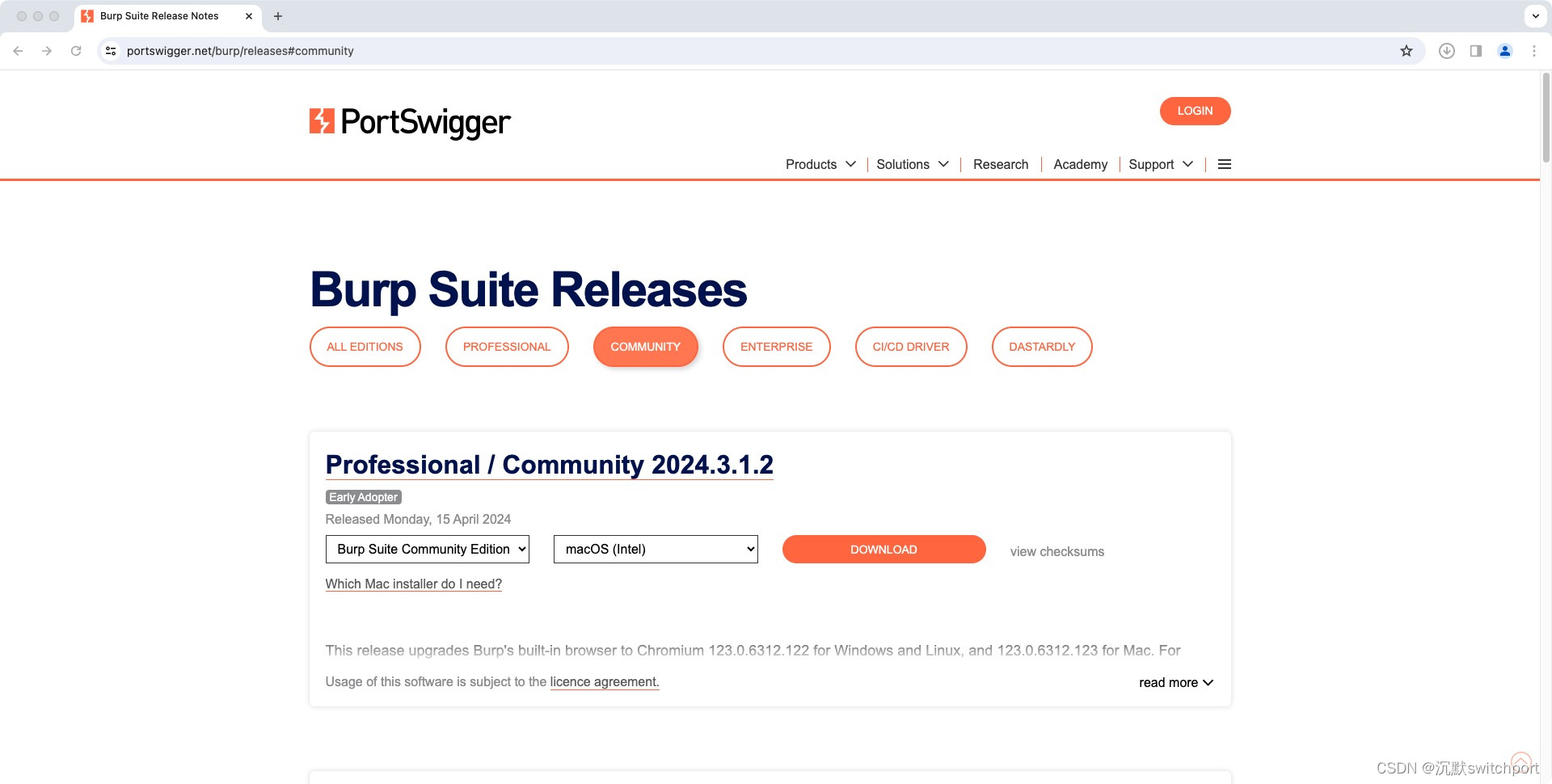Screen dimensions: 1552x784
Task: Open the licence agreement link
Action: [605, 681]
